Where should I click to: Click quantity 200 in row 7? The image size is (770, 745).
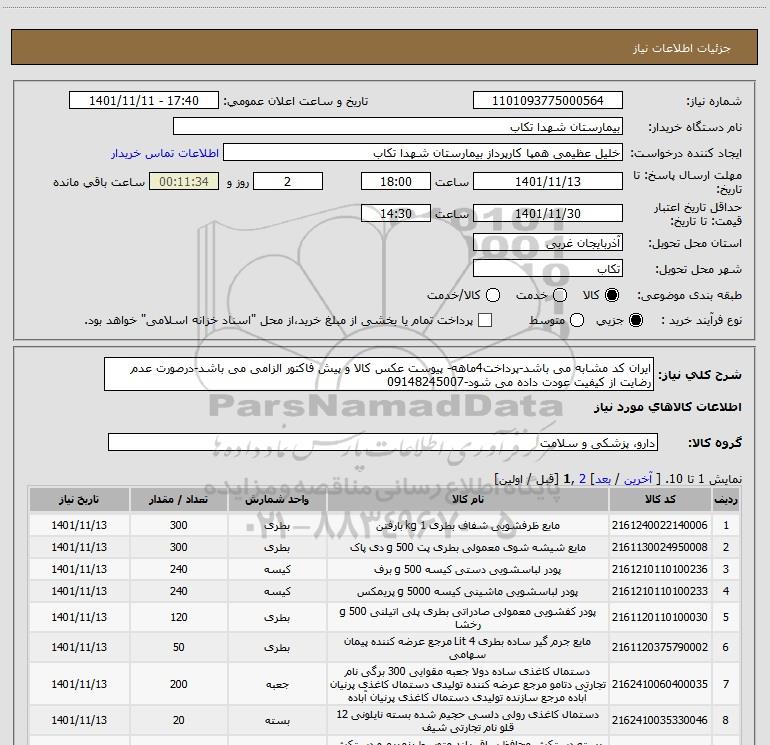[178, 684]
